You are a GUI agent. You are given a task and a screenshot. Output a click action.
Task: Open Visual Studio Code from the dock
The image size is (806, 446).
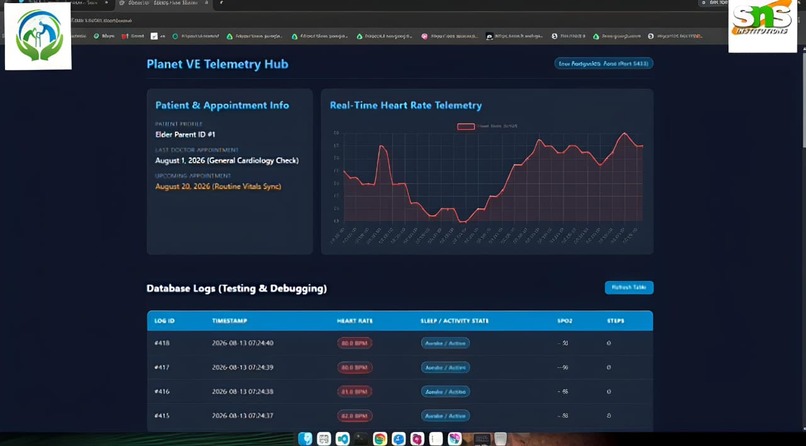point(342,439)
